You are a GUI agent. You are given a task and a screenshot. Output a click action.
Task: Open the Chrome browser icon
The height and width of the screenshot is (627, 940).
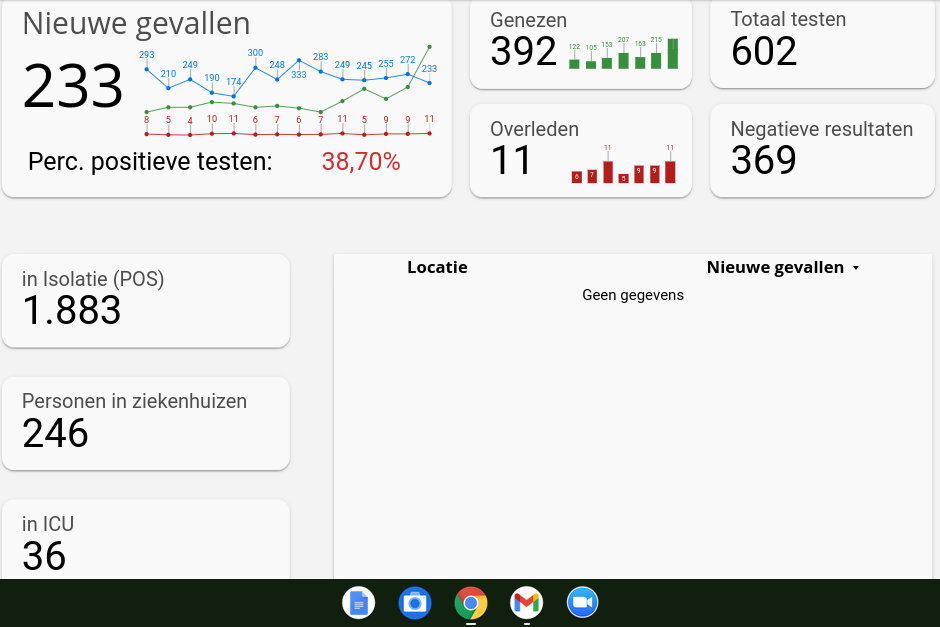pyautogui.click(x=470, y=603)
